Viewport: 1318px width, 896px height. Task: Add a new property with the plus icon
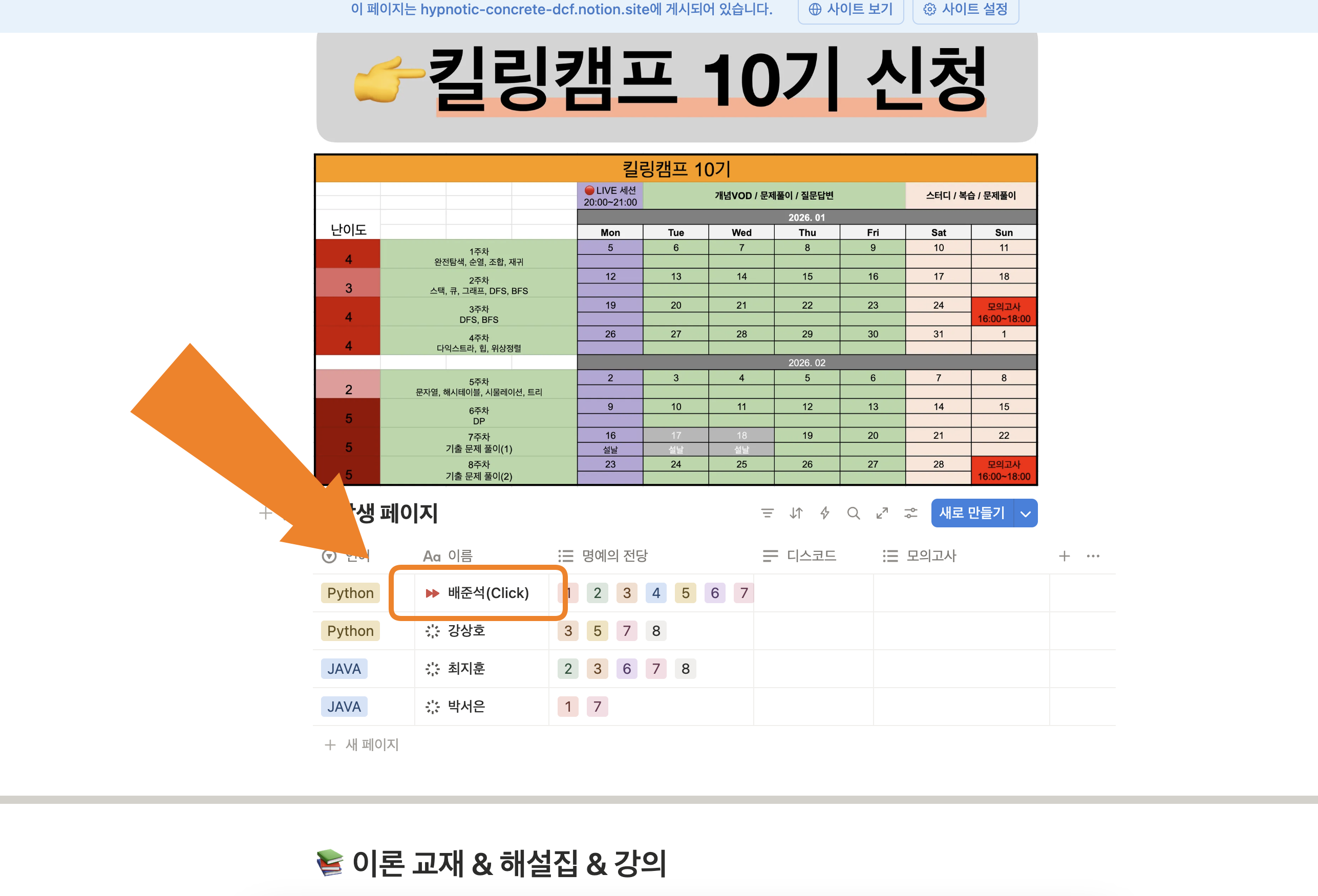click(1065, 556)
